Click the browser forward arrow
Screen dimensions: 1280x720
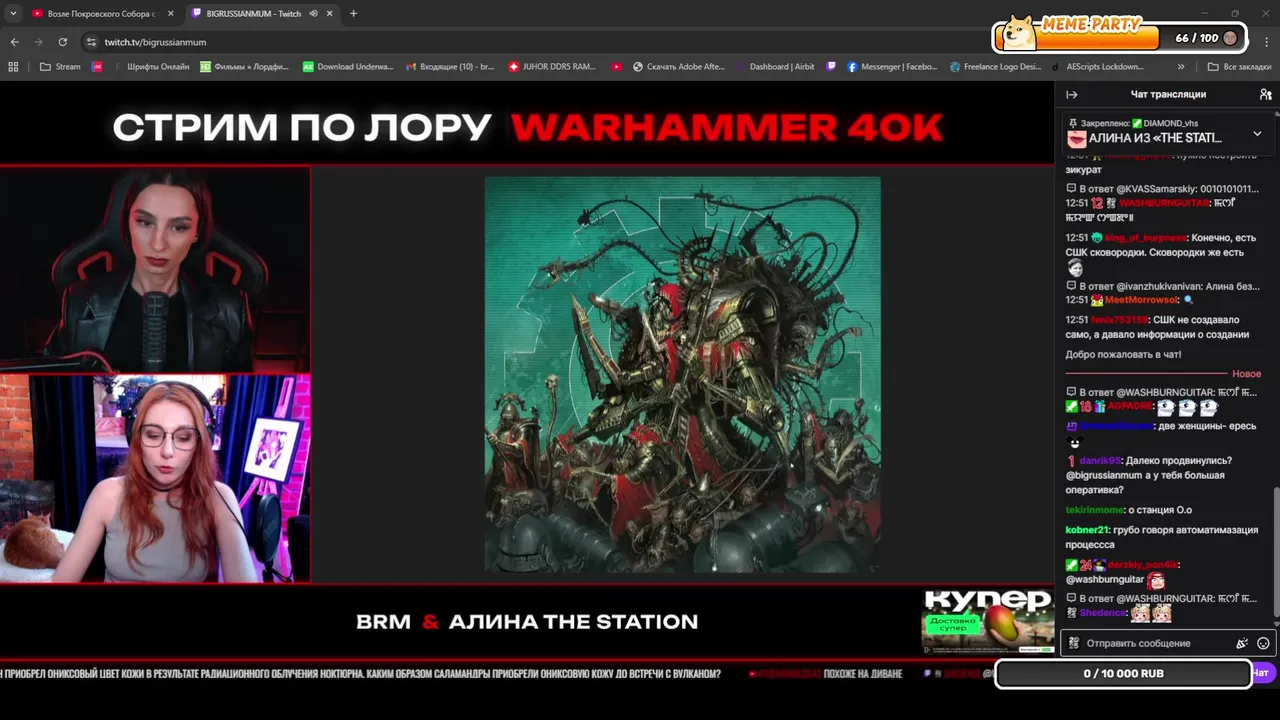point(38,42)
